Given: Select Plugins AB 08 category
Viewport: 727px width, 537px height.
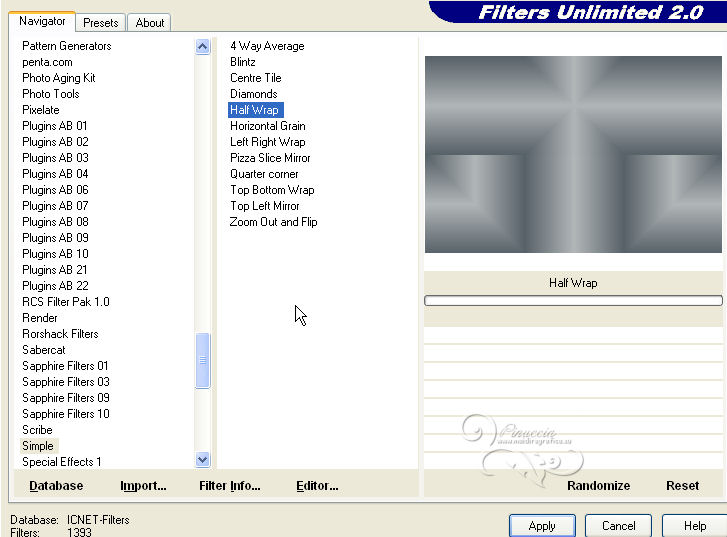Looking at the screenshot, I should point(55,222).
